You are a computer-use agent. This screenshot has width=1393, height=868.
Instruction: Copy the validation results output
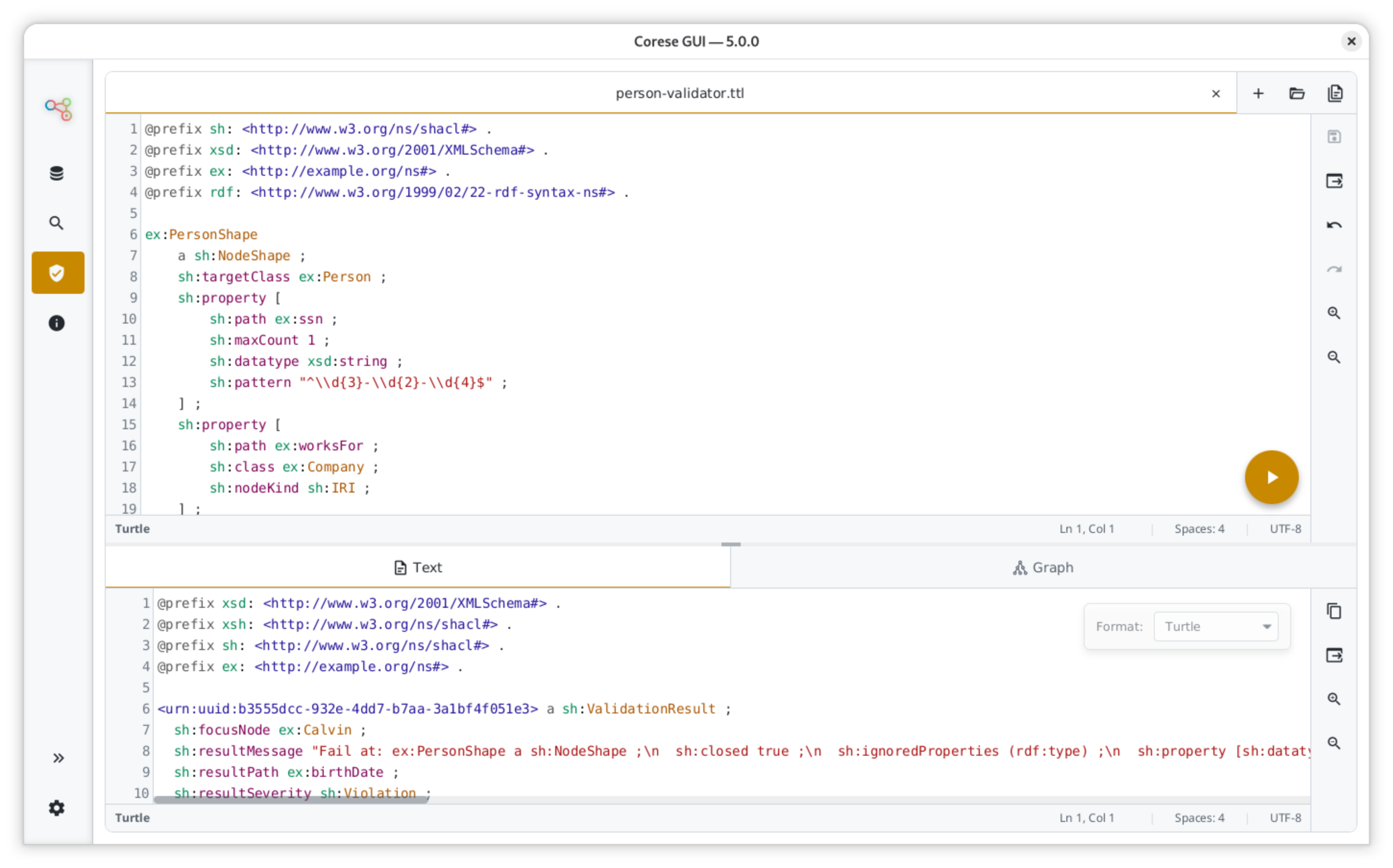pos(1334,611)
